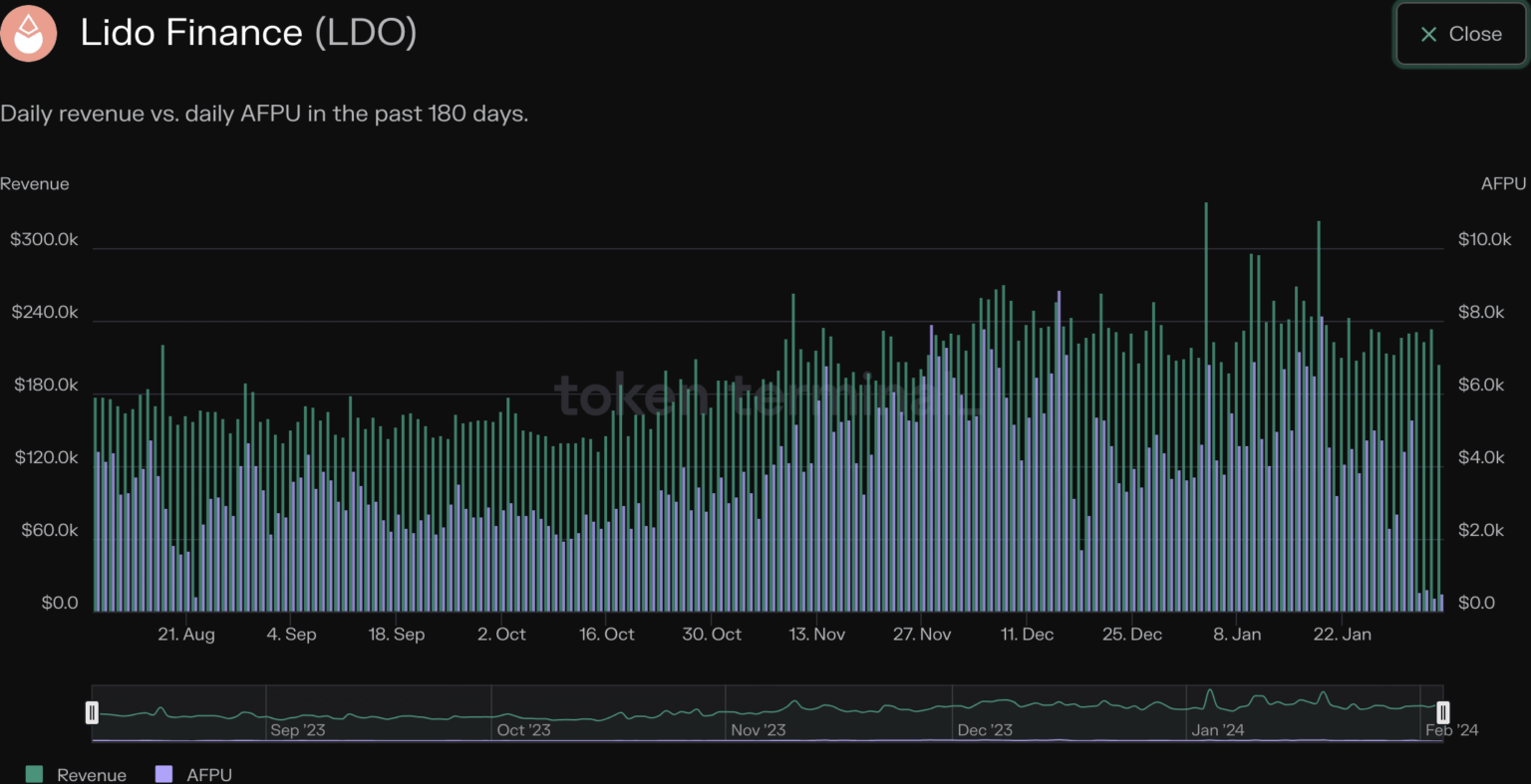Jump to Nov '23 on navigator timeline
1531x784 pixels.
(x=758, y=730)
